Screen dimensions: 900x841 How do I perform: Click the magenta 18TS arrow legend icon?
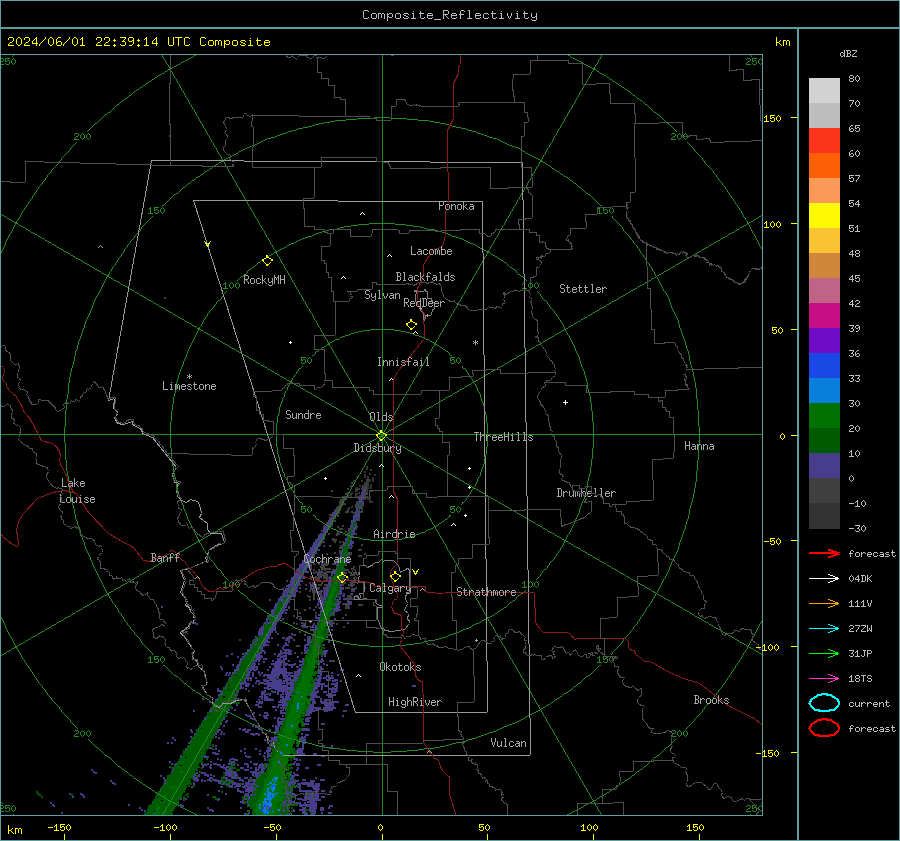click(x=824, y=679)
